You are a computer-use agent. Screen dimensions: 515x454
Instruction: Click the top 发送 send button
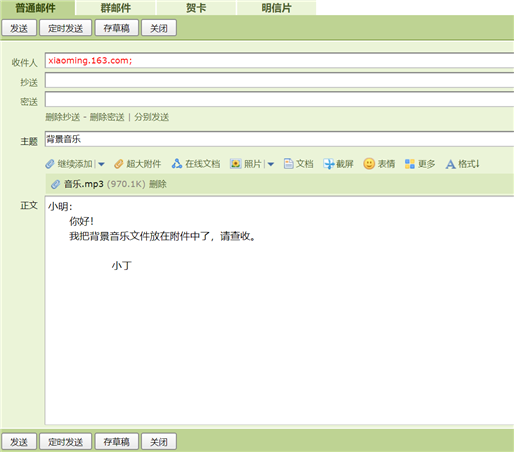(x=19, y=28)
